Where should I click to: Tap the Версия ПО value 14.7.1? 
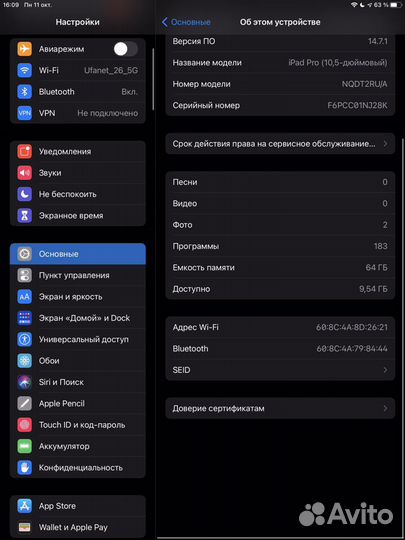point(378,41)
